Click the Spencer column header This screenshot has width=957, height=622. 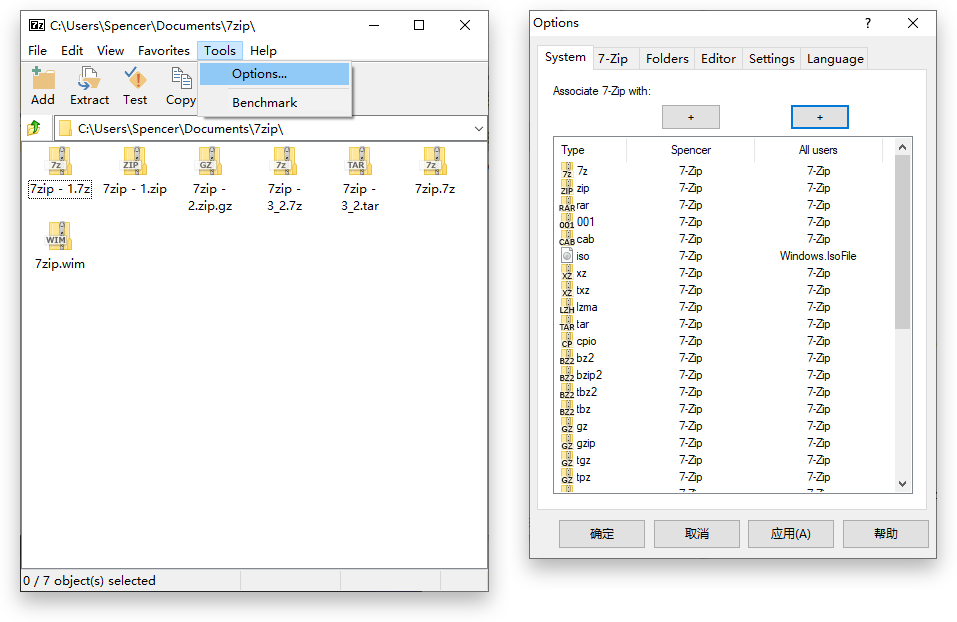point(690,150)
